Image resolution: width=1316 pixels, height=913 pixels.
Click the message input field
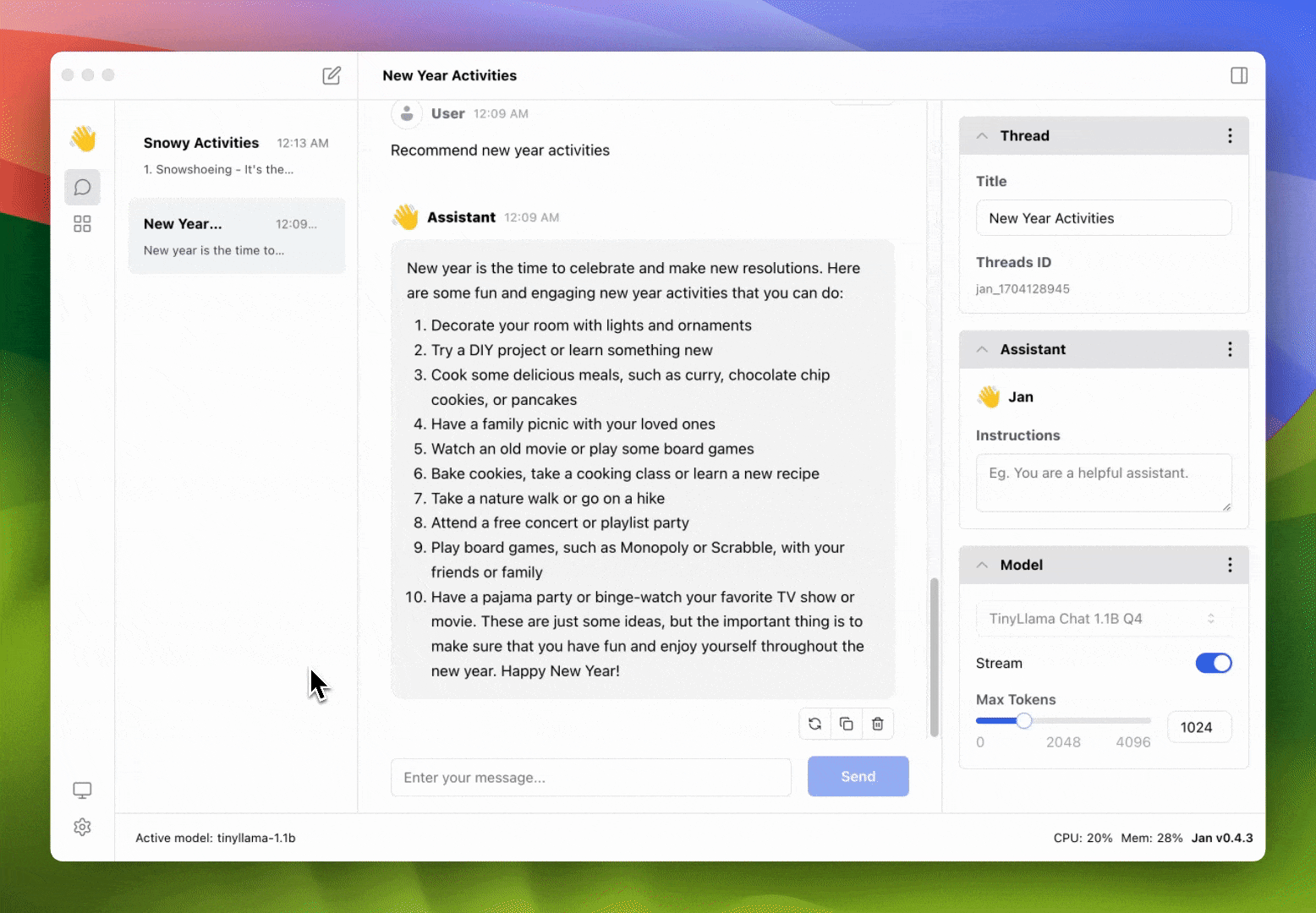pos(590,777)
